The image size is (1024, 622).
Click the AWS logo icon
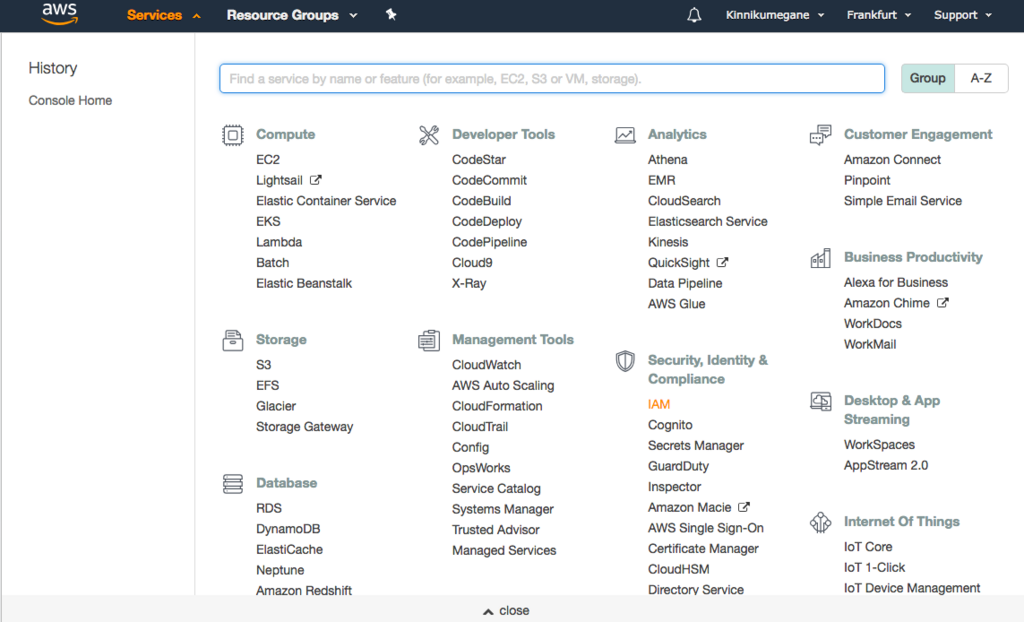point(60,15)
